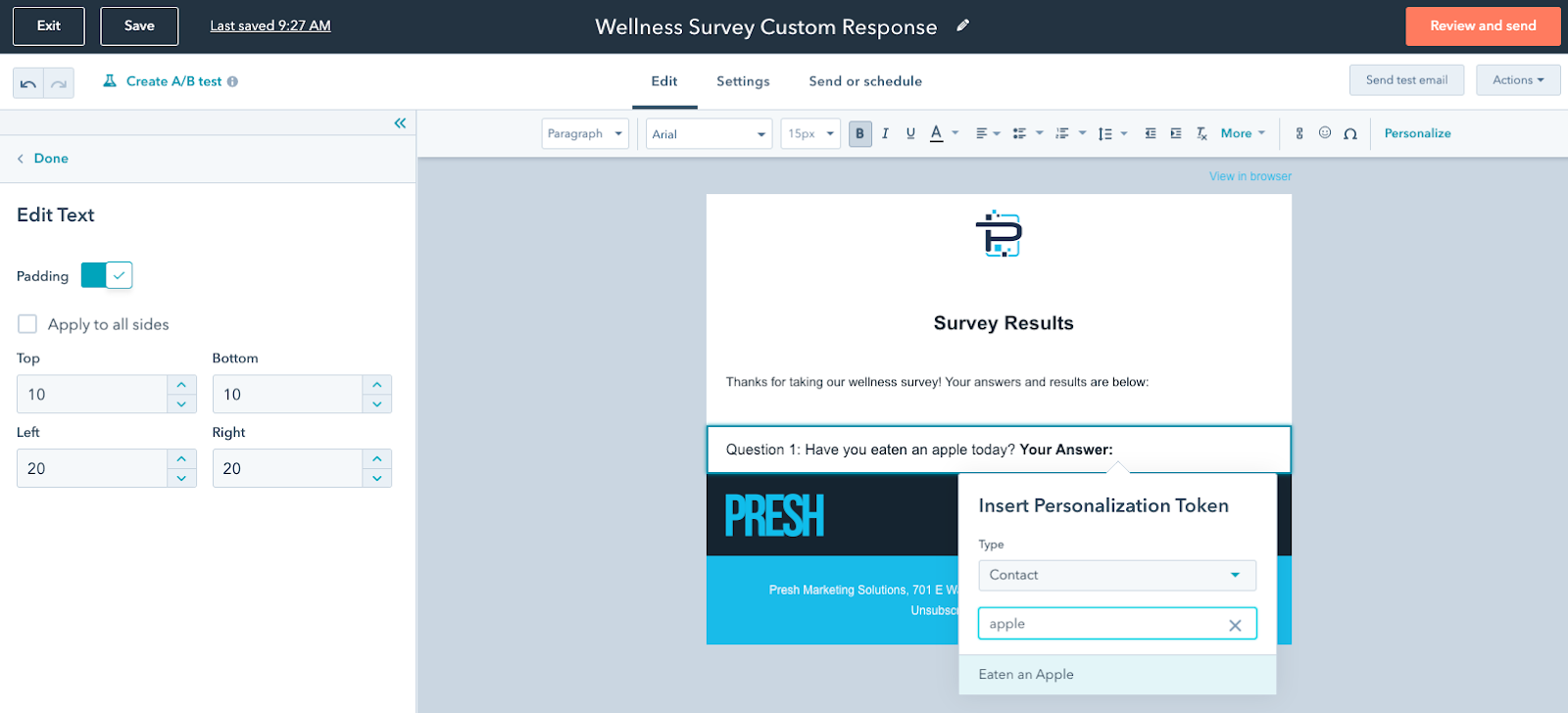Click the company logo image

click(x=999, y=234)
